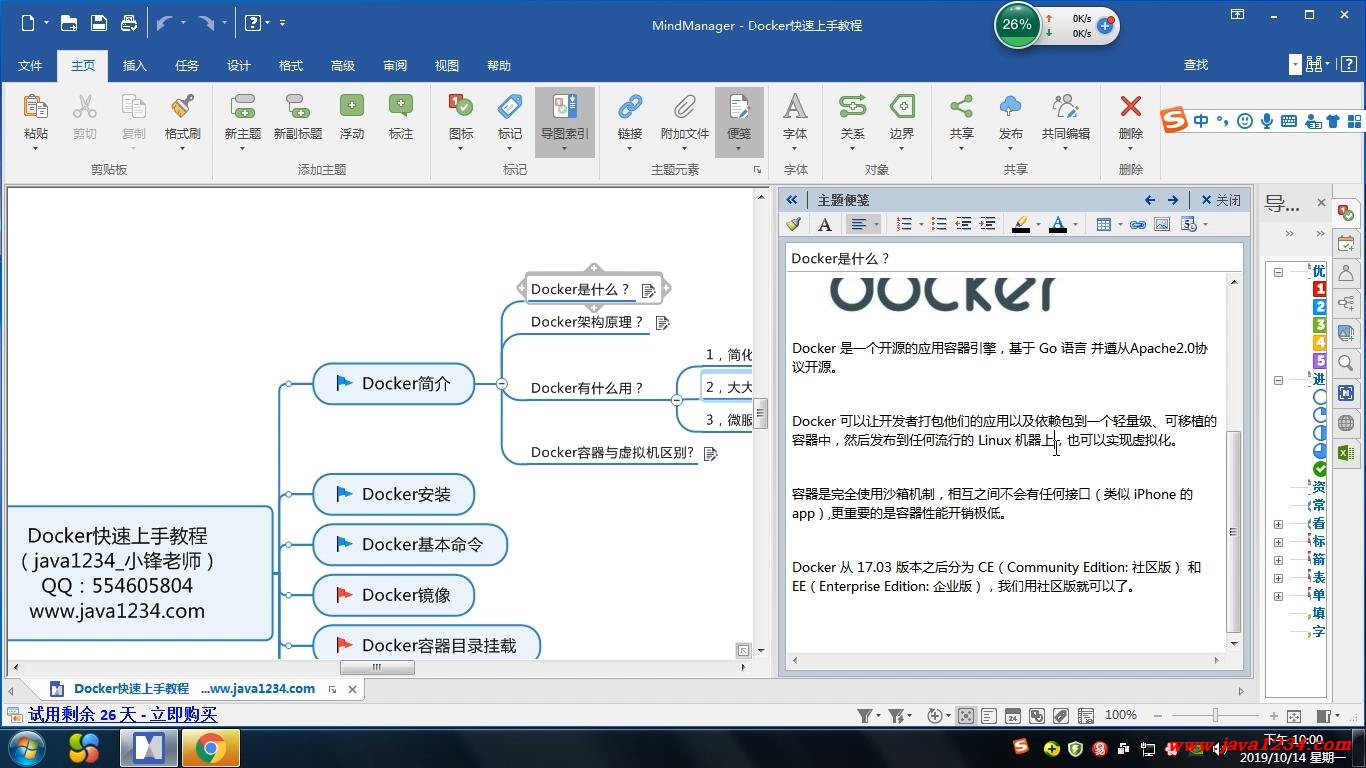1366x768 pixels.
Task: Close the notes panel with 关闭
Action: point(1221,200)
